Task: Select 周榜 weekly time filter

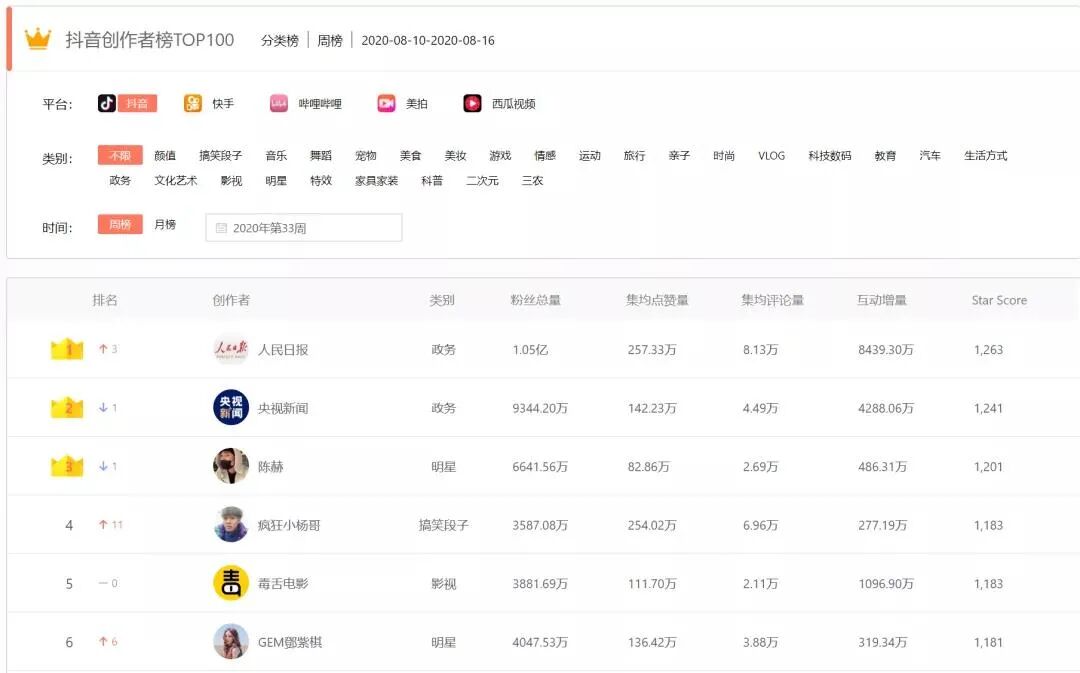Action: (120, 225)
